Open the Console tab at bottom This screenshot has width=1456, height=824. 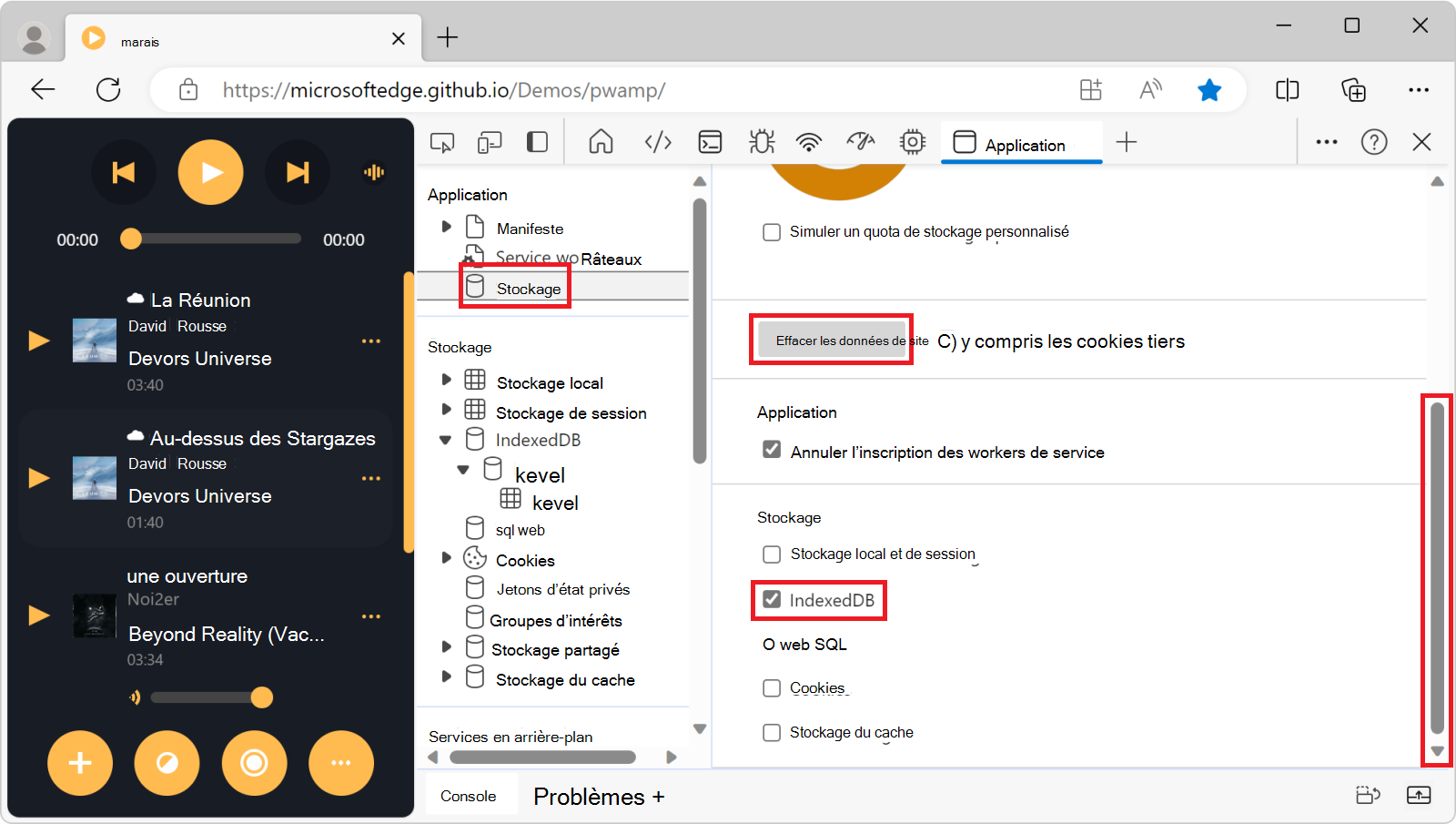(x=470, y=794)
